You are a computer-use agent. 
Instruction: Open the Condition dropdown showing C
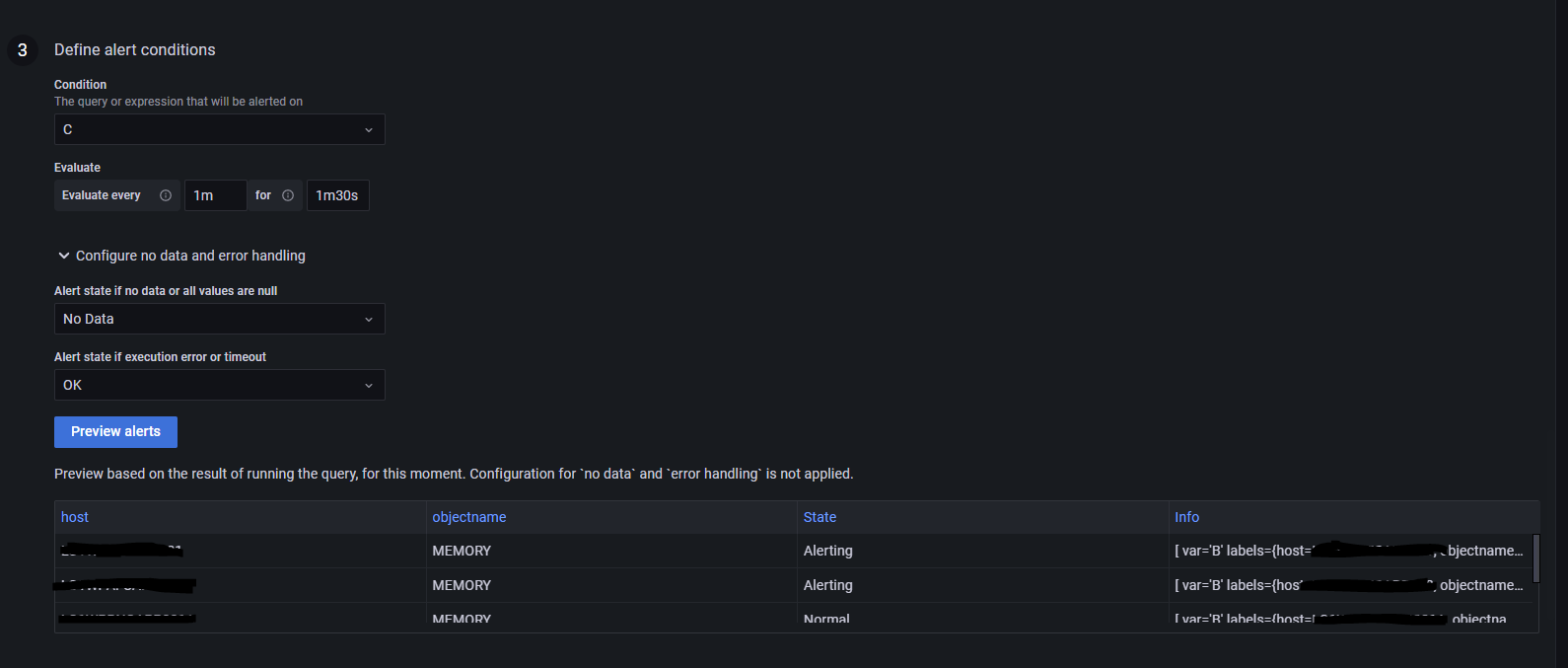tap(219, 129)
